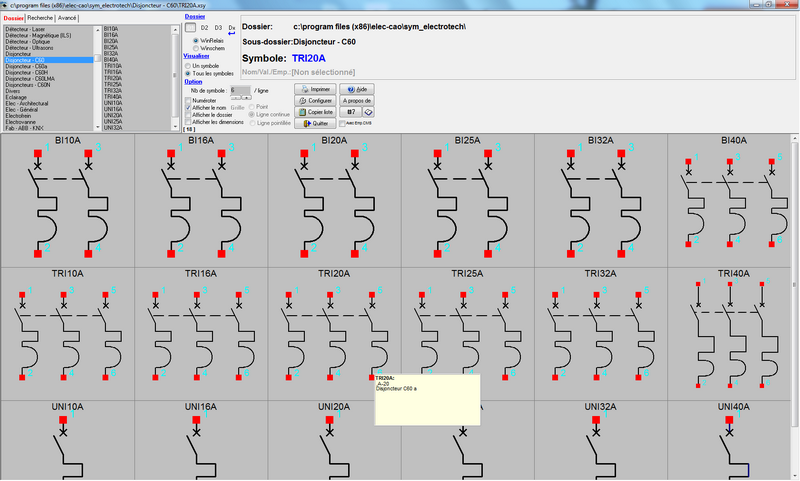This screenshot has width=800, height=481.
Task: Toggle 'Afficher le dossier' checkbox
Action: [x=188, y=115]
